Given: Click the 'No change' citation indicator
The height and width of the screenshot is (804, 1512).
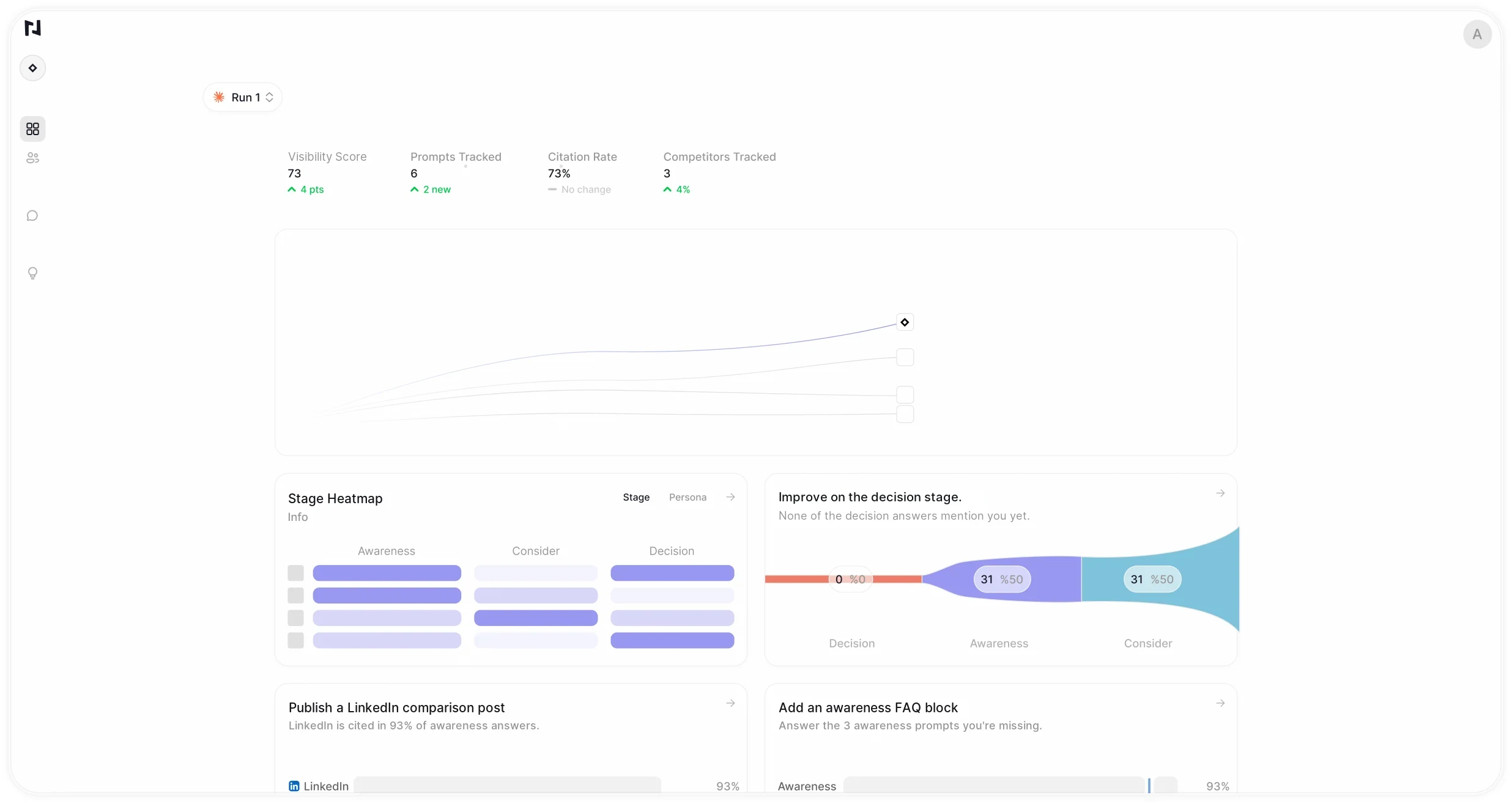Looking at the screenshot, I should click(x=579, y=190).
